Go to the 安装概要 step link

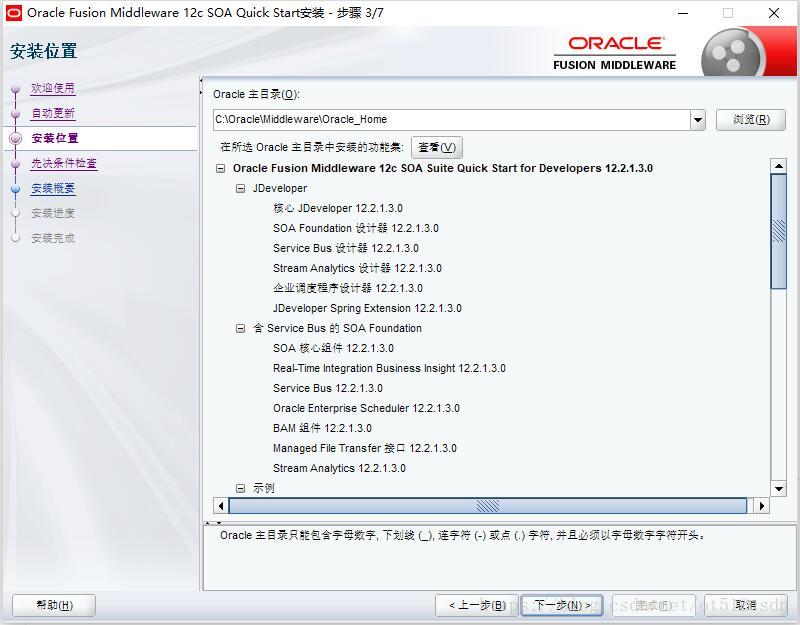[x=53, y=188]
